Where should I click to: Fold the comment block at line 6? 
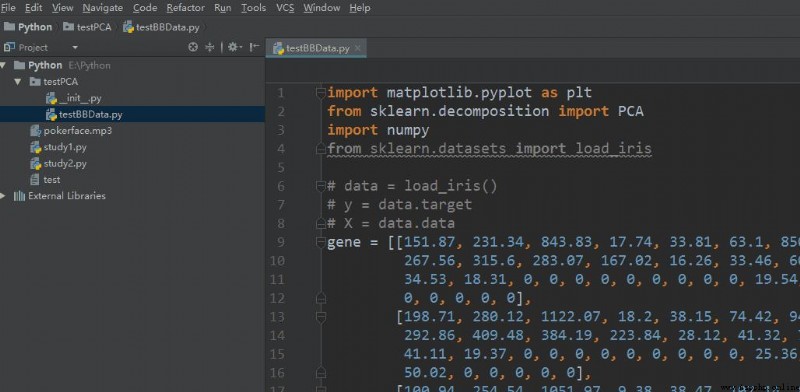(320, 186)
